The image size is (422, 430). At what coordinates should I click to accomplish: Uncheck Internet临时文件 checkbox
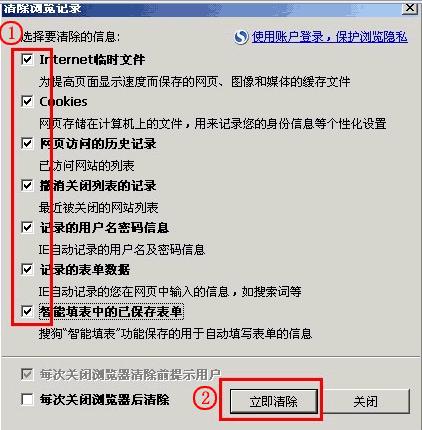click(x=27, y=60)
